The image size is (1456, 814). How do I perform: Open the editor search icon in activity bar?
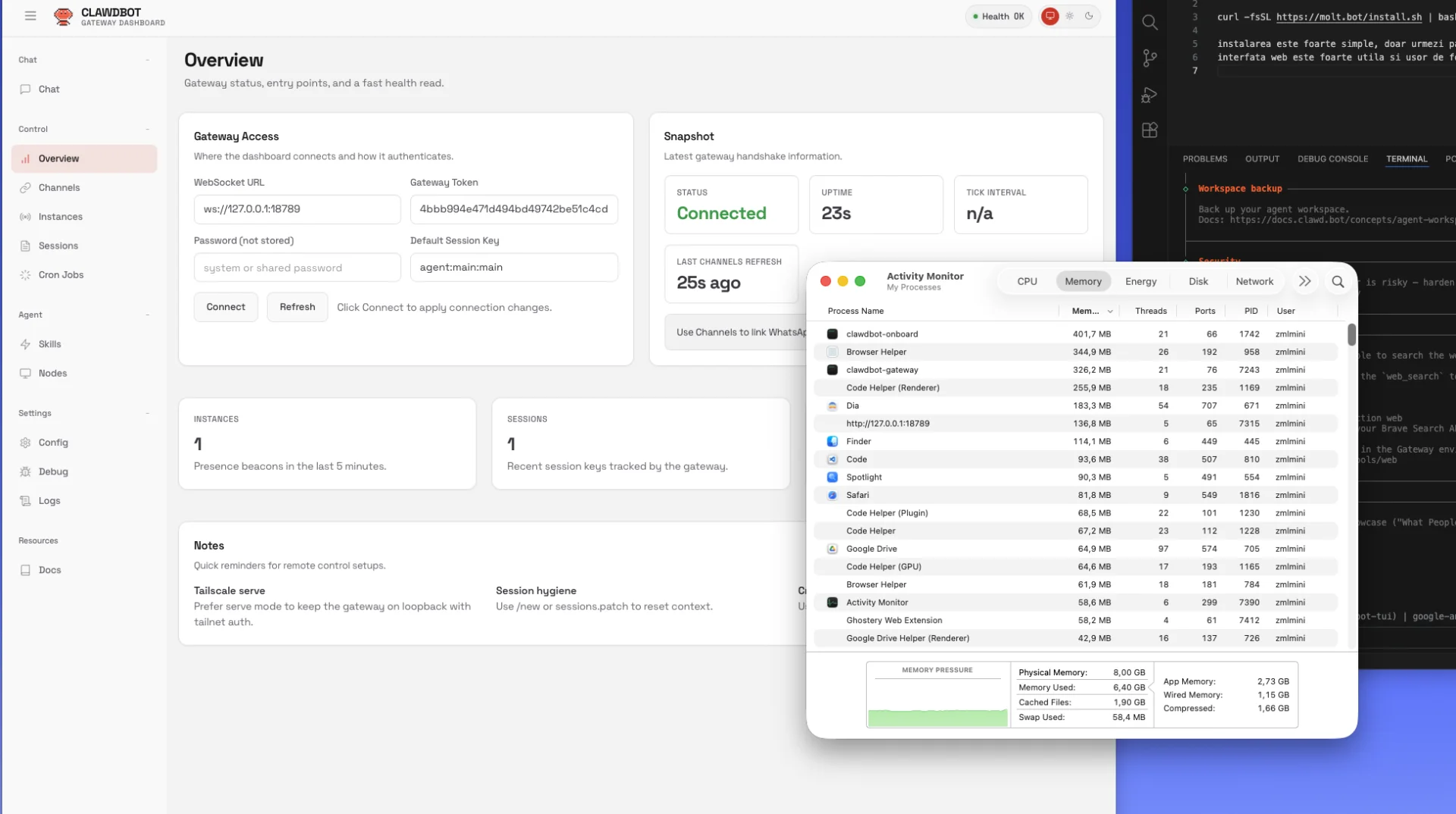pos(1150,23)
